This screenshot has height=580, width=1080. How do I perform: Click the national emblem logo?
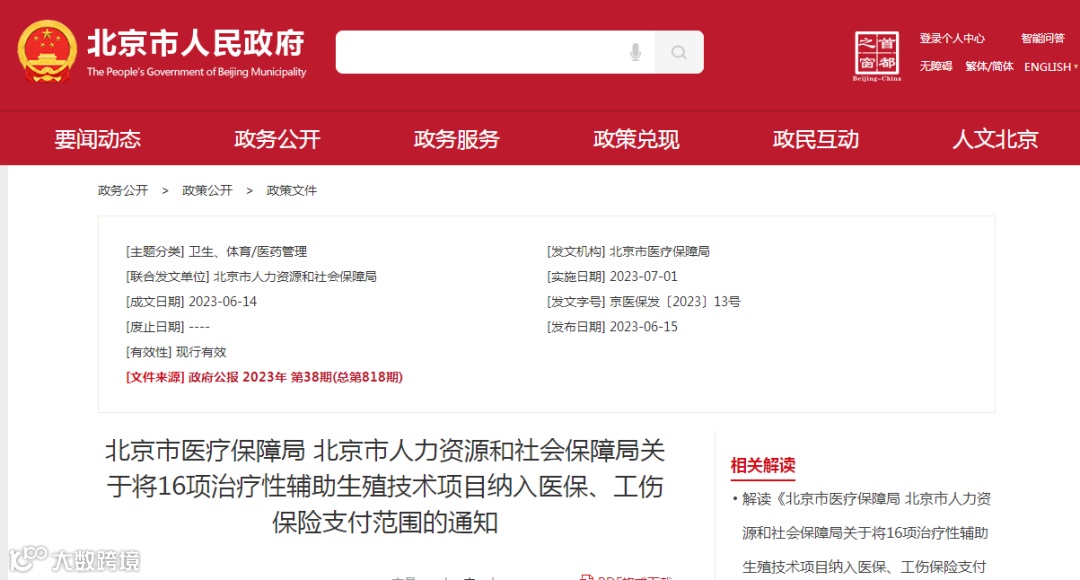(47, 52)
